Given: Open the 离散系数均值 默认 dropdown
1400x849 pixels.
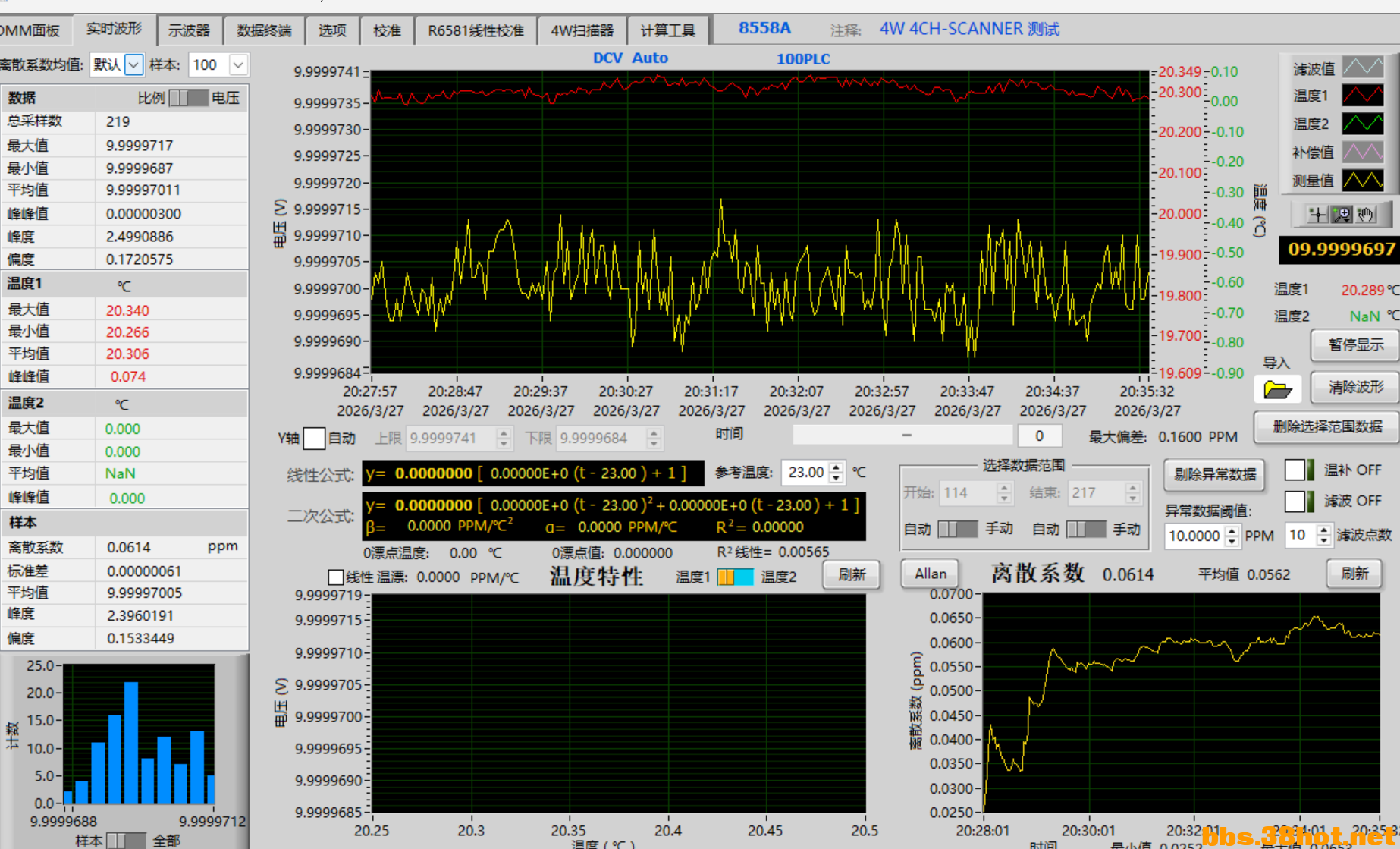Looking at the screenshot, I should coord(133,65).
